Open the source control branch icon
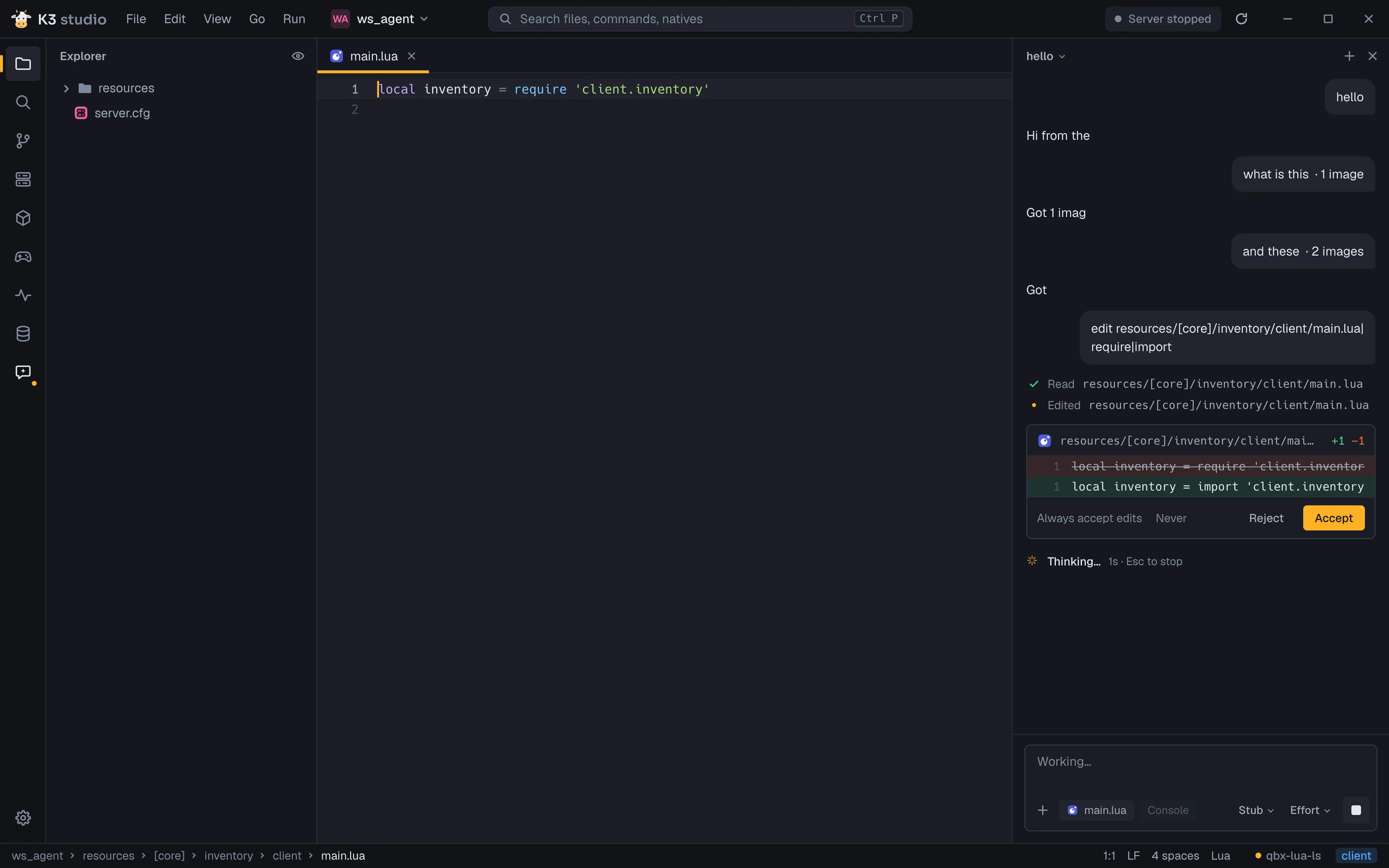This screenshot has height=868, width=1389. (x=23, y=141)
